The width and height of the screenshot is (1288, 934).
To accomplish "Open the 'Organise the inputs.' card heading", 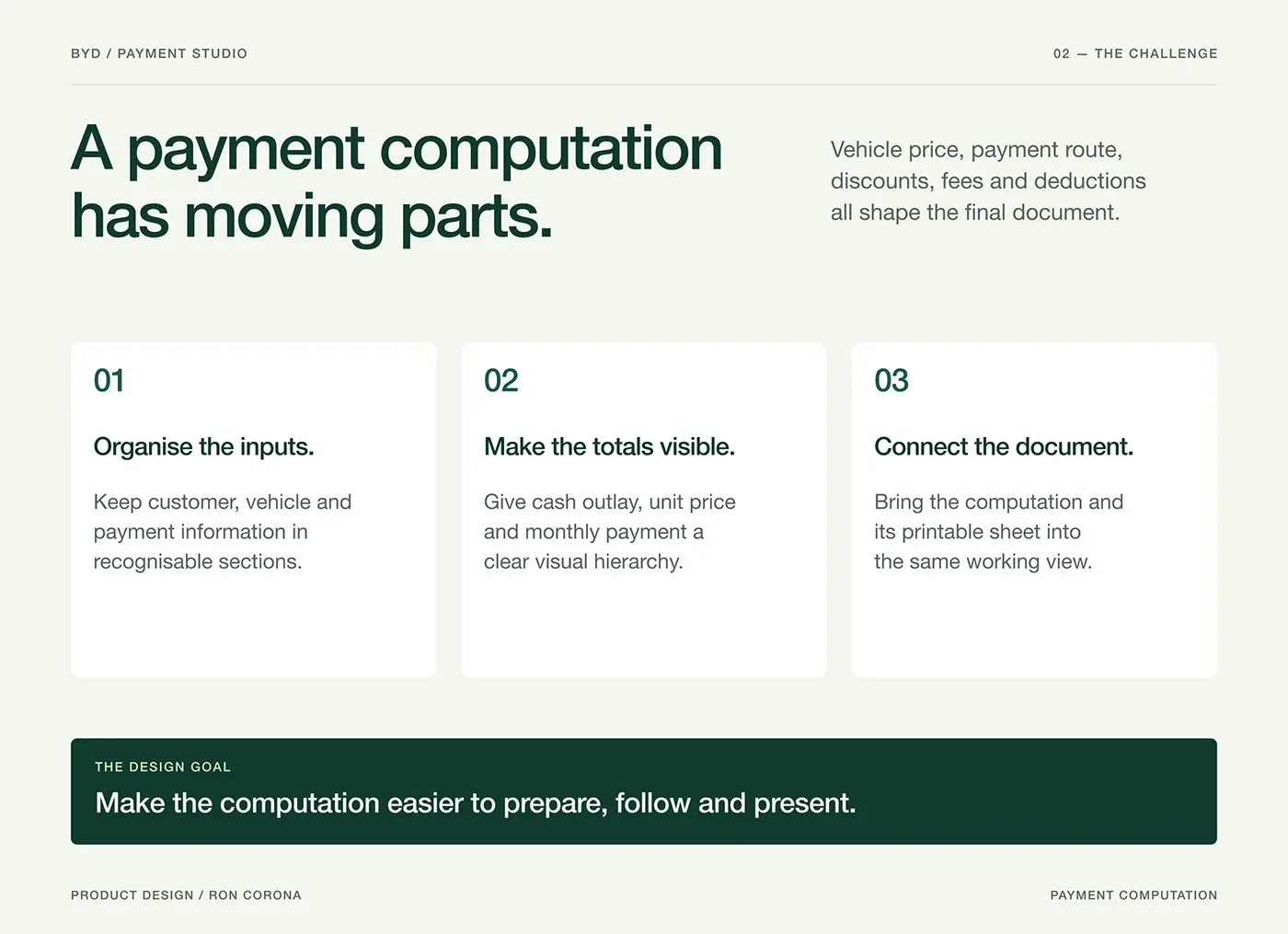I will (203, 446).
